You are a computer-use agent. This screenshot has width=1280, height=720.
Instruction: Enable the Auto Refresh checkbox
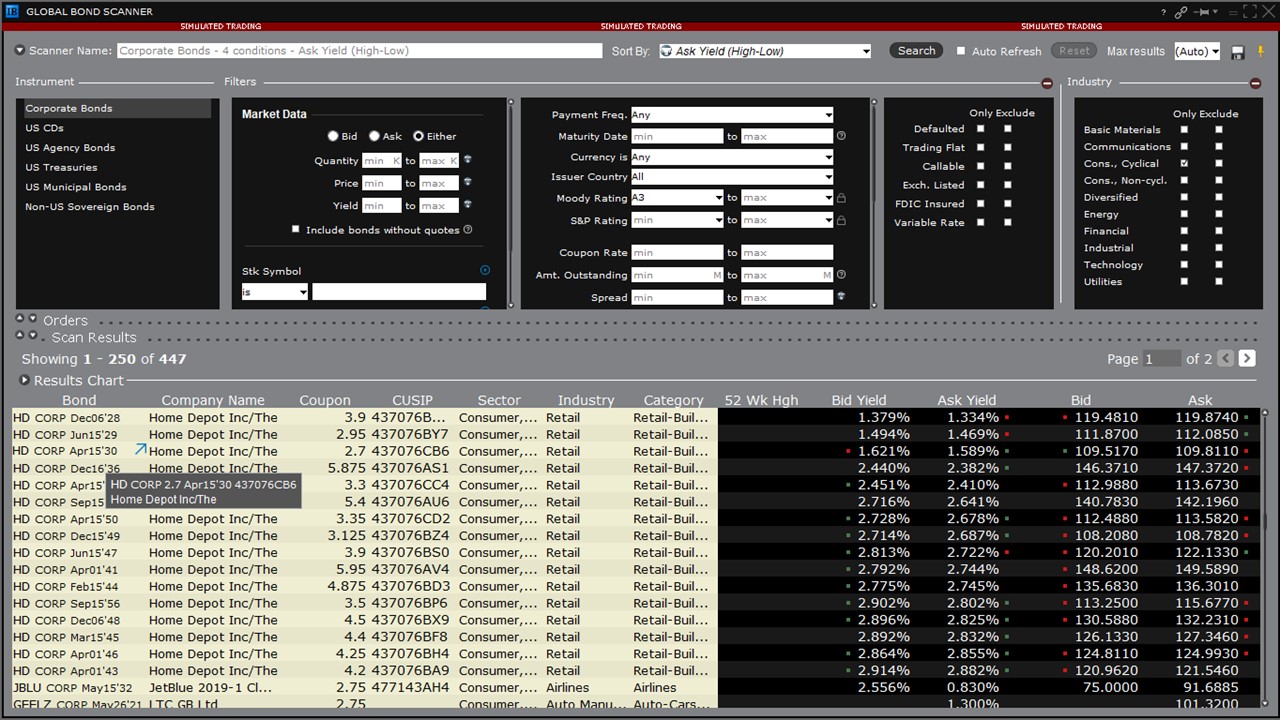(961, 51)
